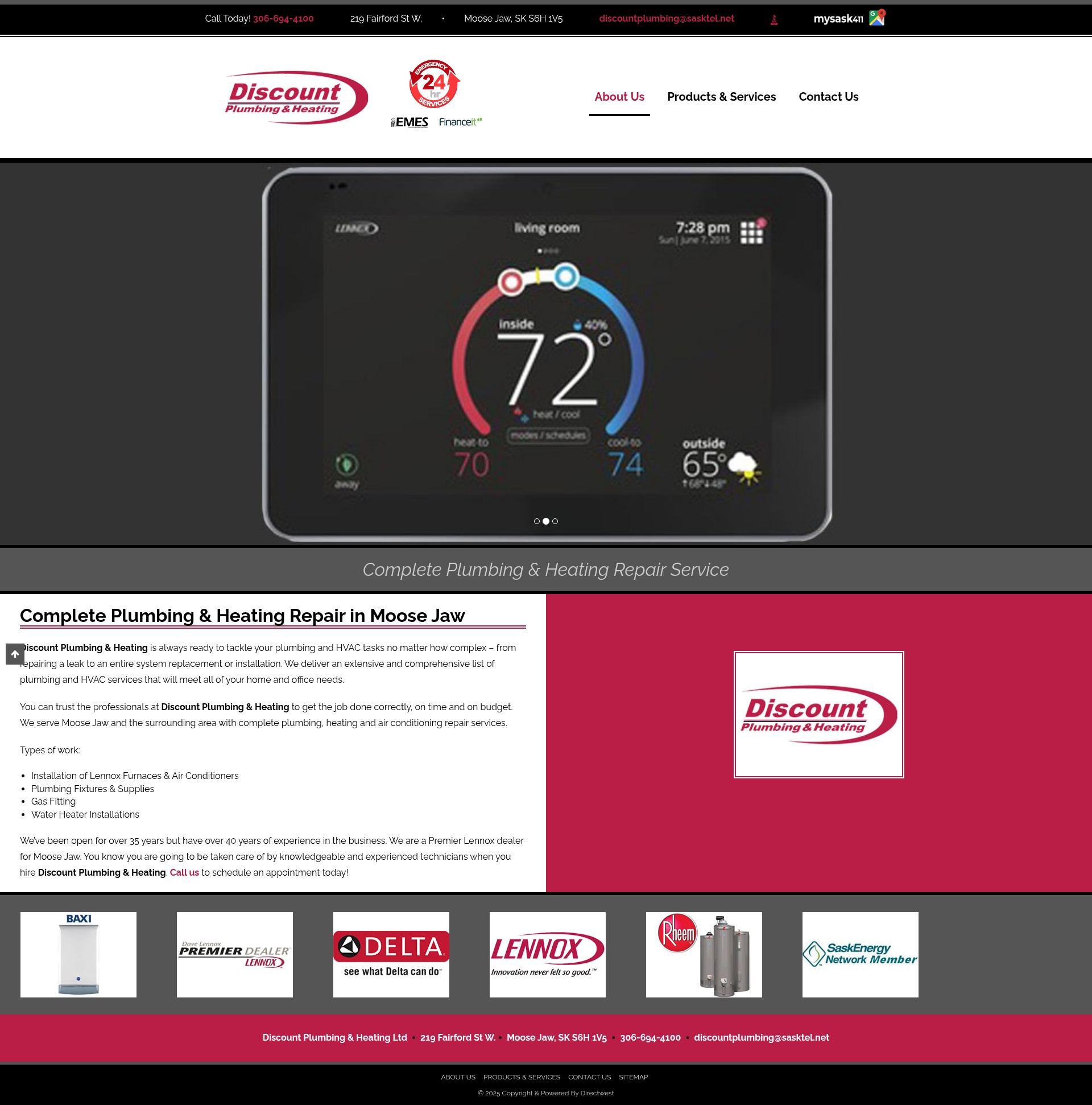Go to footer ABOUT US link

pos(458,1077)
